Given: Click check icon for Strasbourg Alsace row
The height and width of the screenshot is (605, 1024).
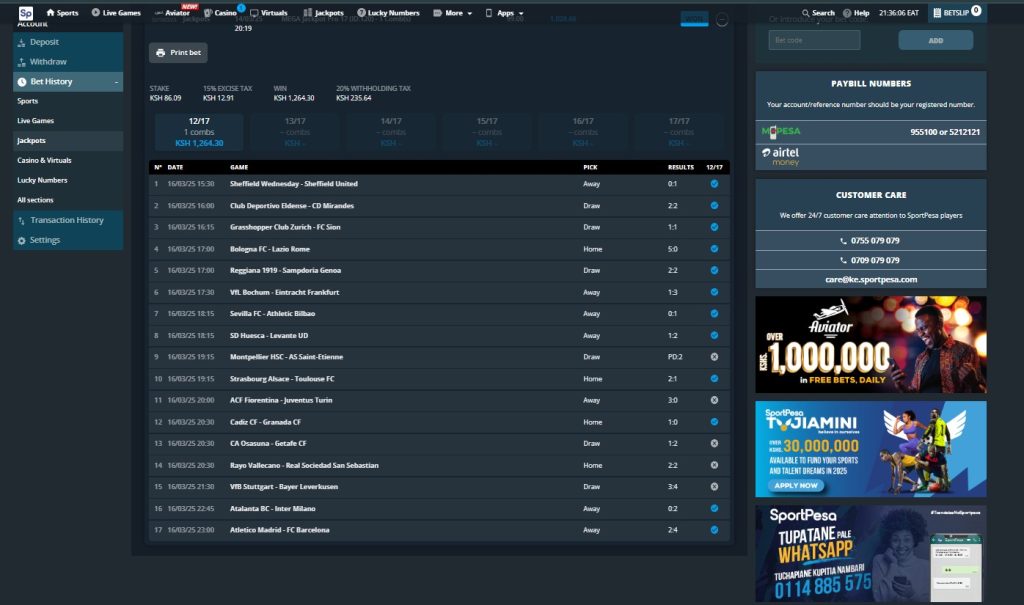Looking at the screenshot, I should 714,379.
